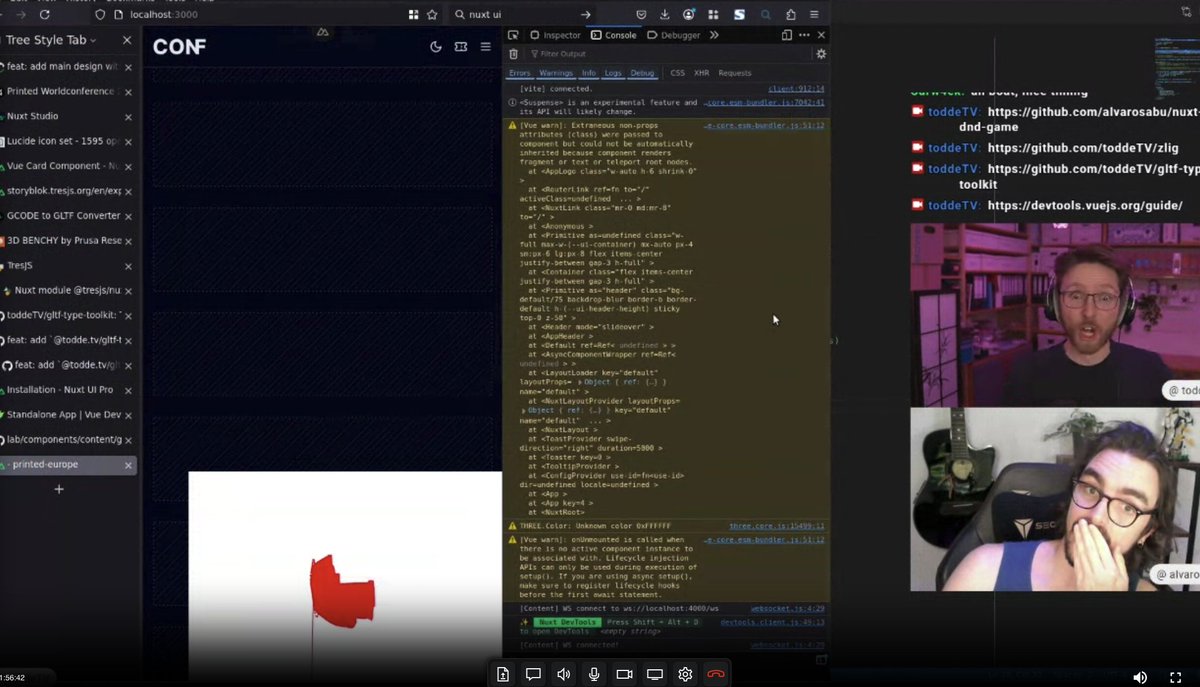Switch to the Debugger tab
Image resolution: width=1200 pixels, height=687 pixels.
pos(674,35)
